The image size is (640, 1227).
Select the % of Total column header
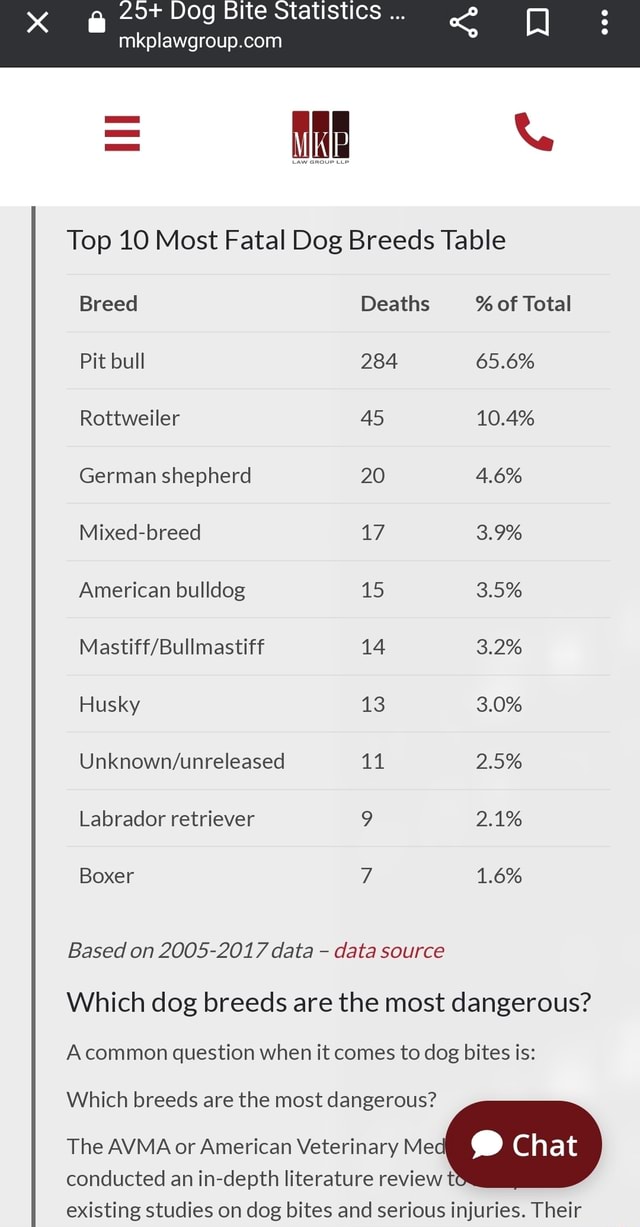523,304
